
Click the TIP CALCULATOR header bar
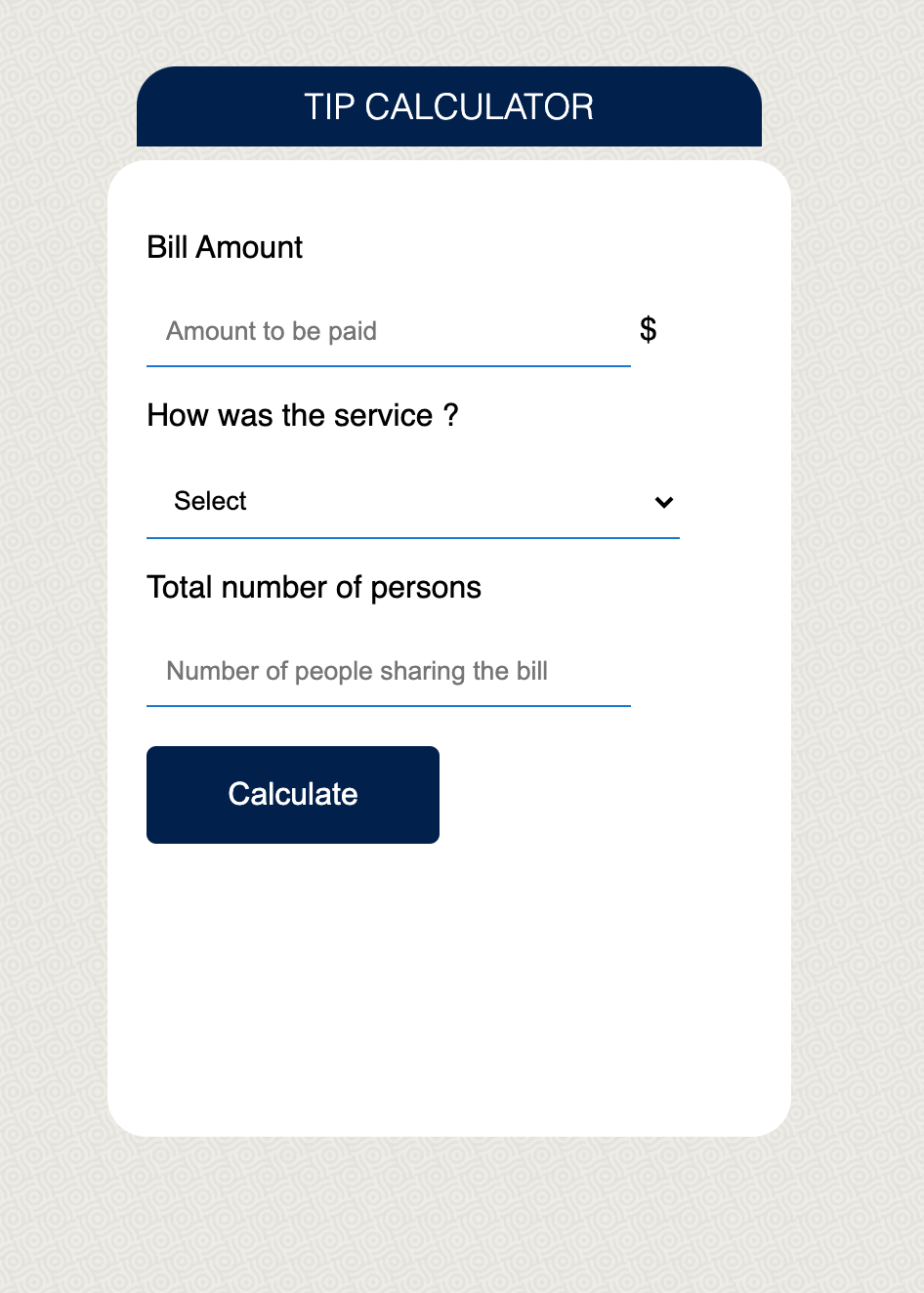[448, 106]
